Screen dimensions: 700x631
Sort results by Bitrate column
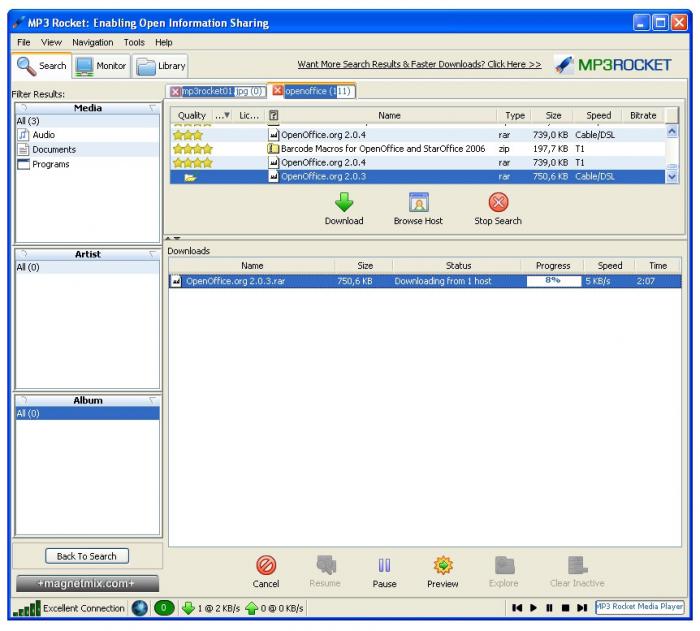pos(643,116)
